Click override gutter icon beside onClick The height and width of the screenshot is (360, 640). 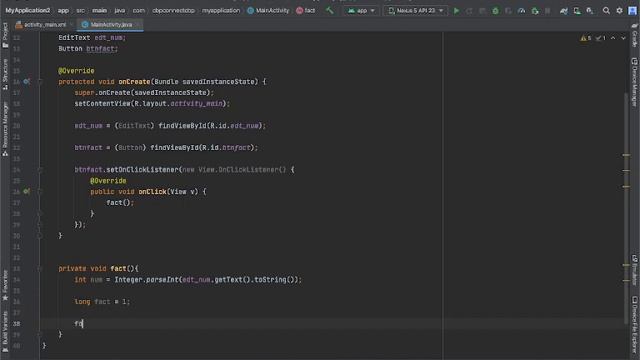pyautogui.click(x=26, y=191)
